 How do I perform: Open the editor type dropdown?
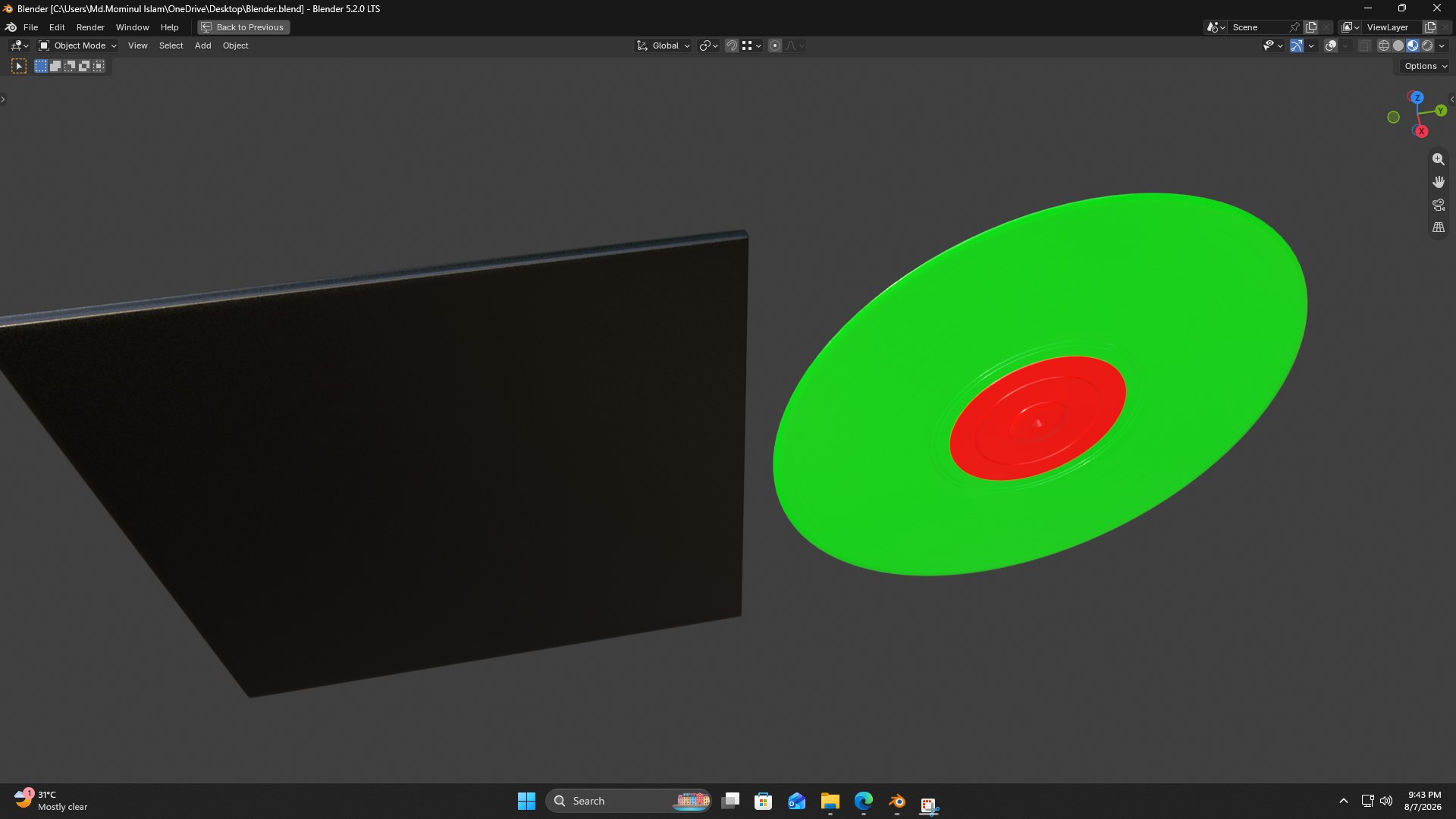point(19,46)
